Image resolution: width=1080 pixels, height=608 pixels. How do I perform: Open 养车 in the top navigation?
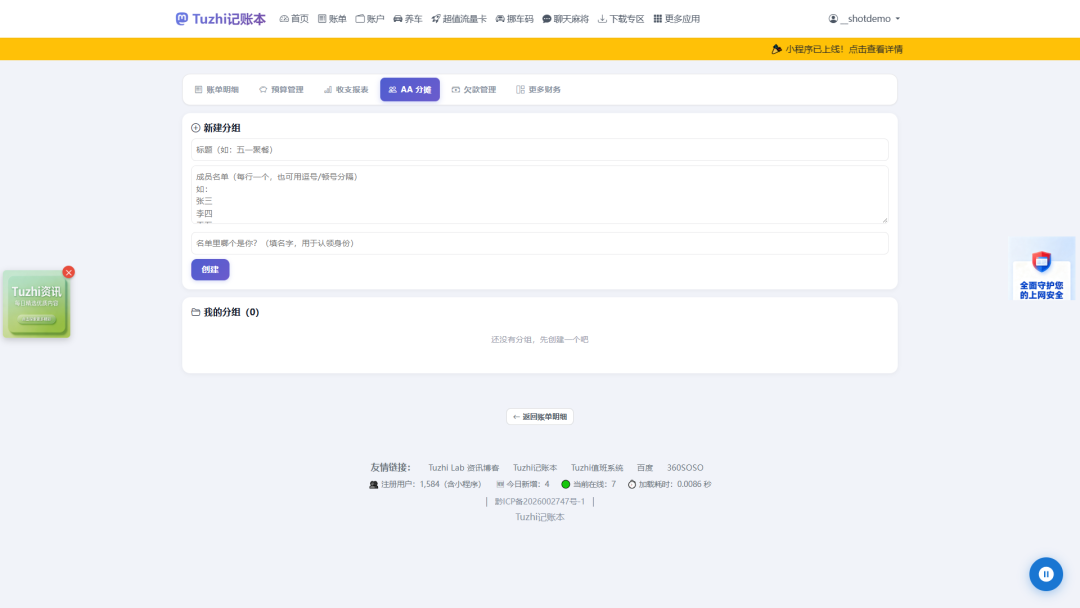[x=408, y=19]
